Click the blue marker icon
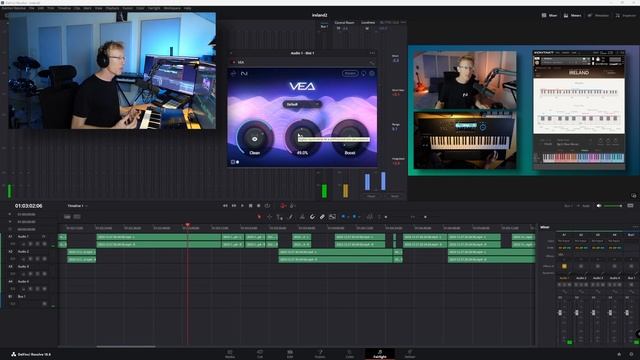This screenshot has width=640, height=360. click(354, 217)
